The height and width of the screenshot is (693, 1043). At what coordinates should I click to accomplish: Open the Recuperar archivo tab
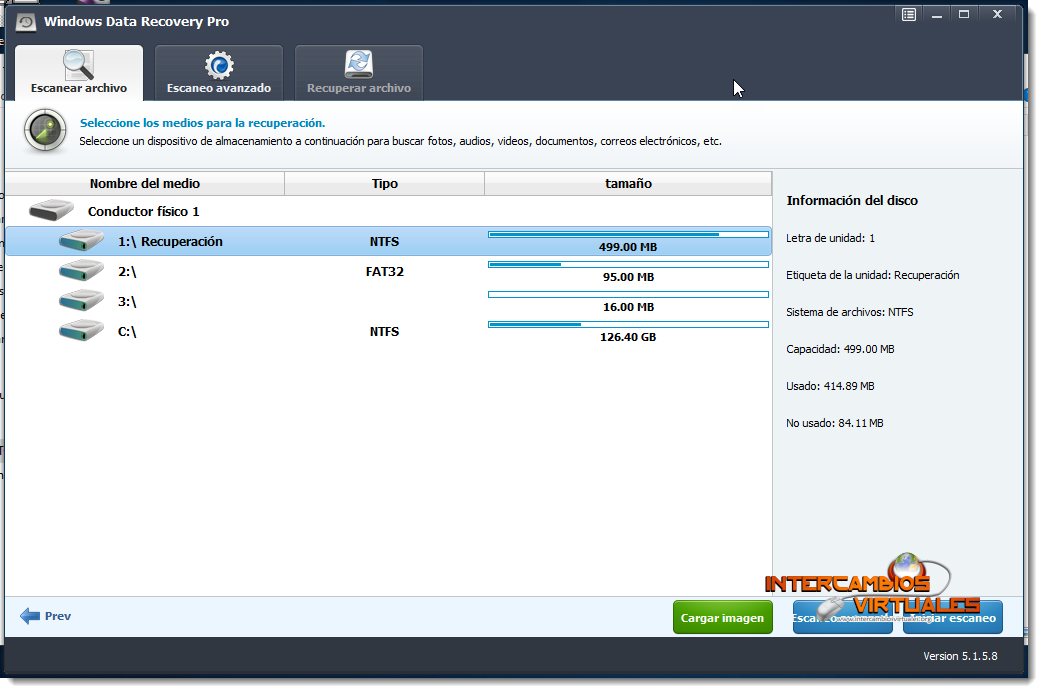click(x=359, y=73)
